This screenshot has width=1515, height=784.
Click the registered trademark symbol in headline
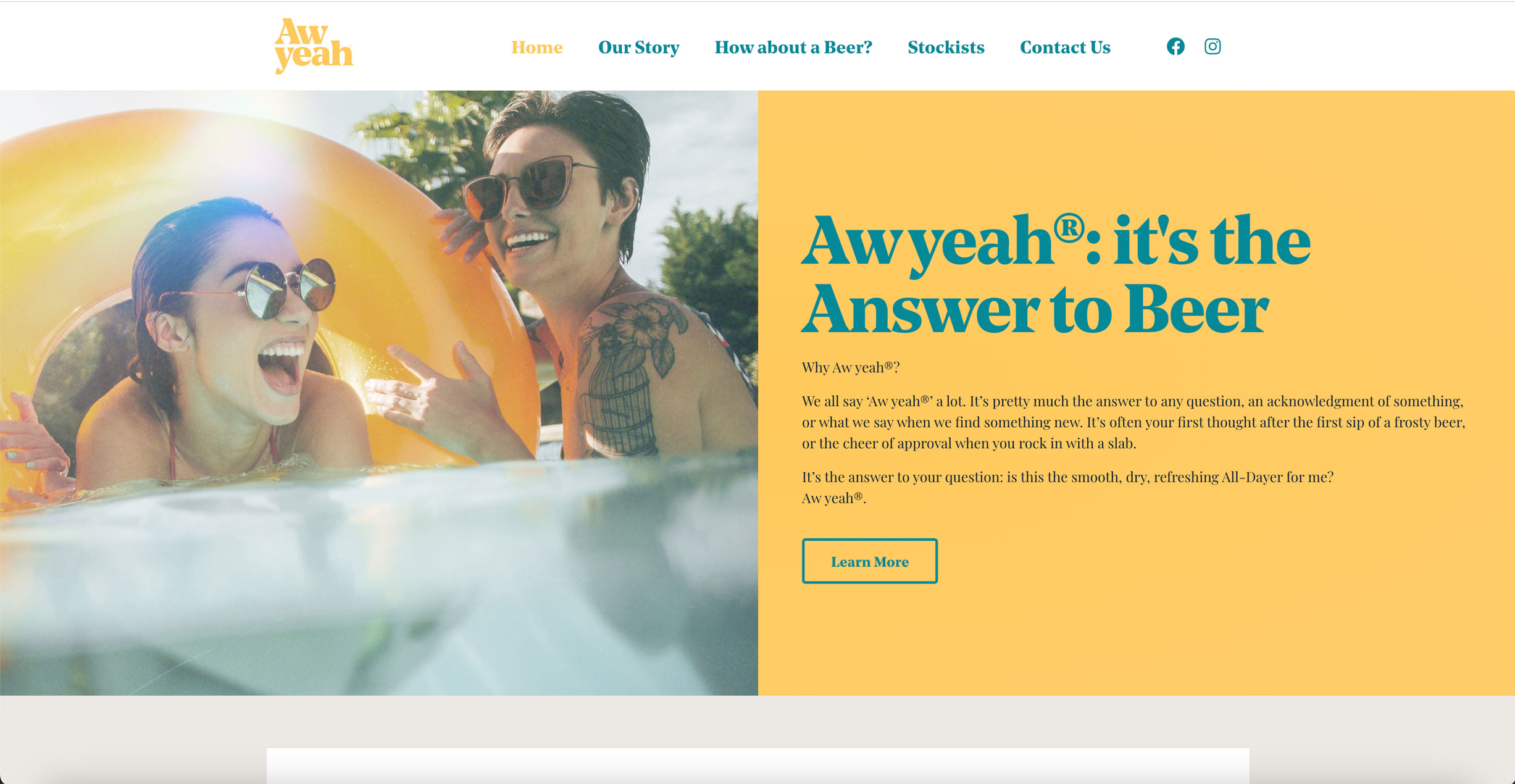point(1069,228)
